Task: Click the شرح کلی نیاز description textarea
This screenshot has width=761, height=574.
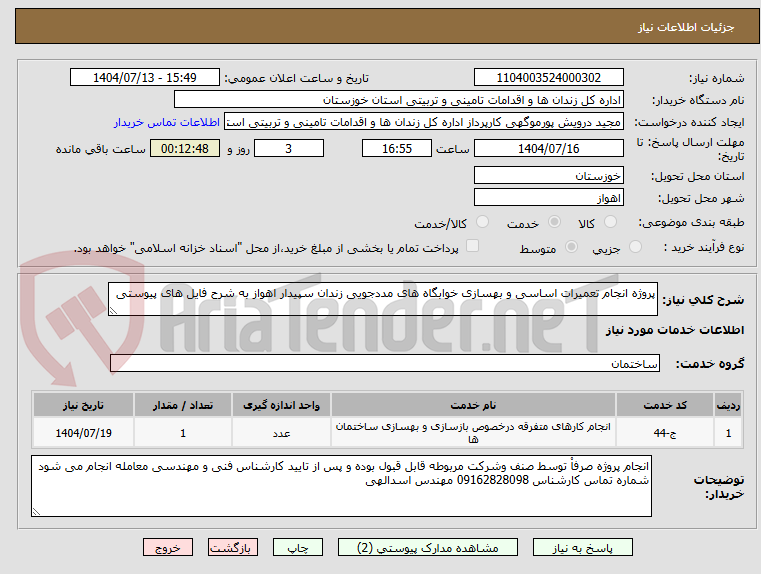Action: pyautogui.click(x=382, y=299)
